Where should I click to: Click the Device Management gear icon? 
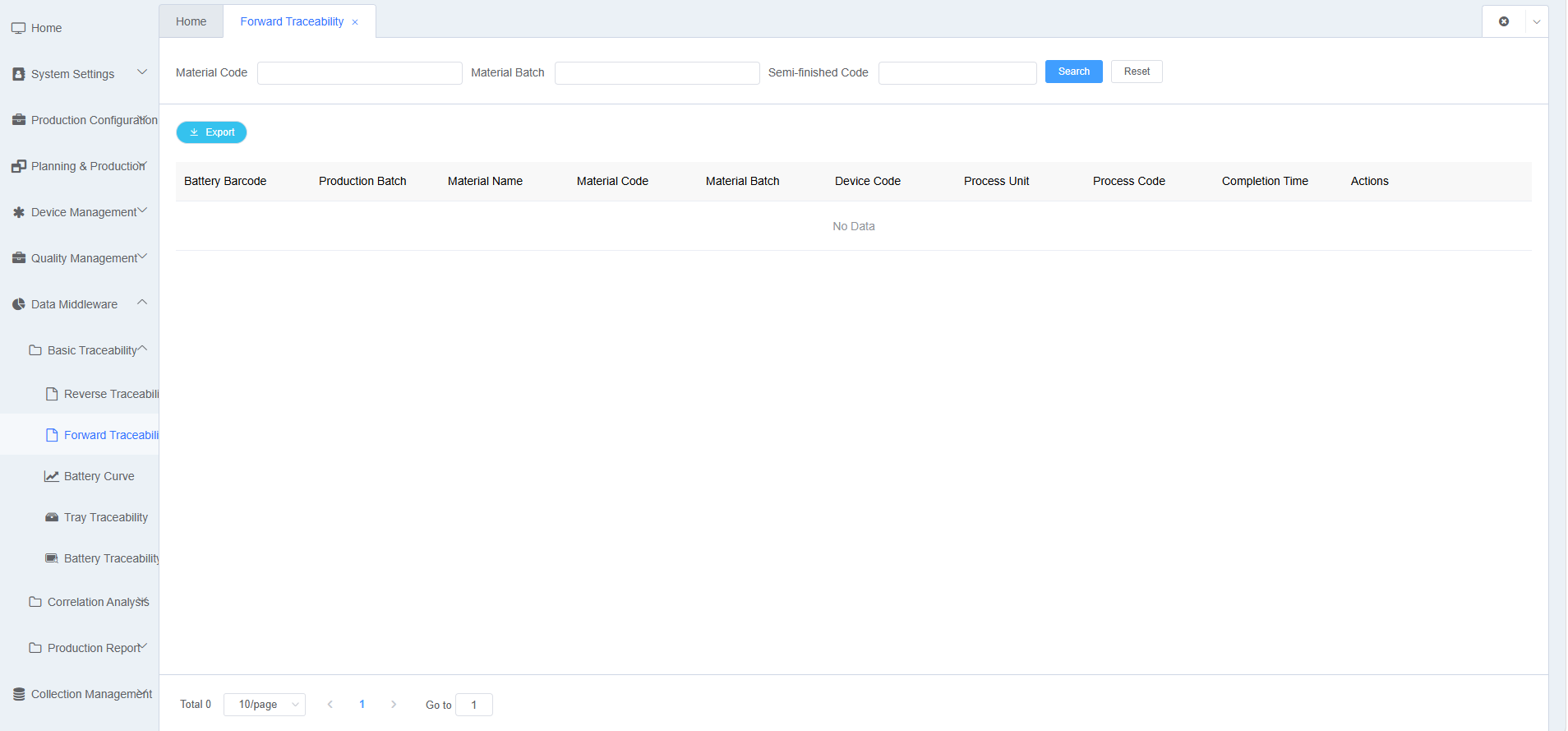(18, 212)
